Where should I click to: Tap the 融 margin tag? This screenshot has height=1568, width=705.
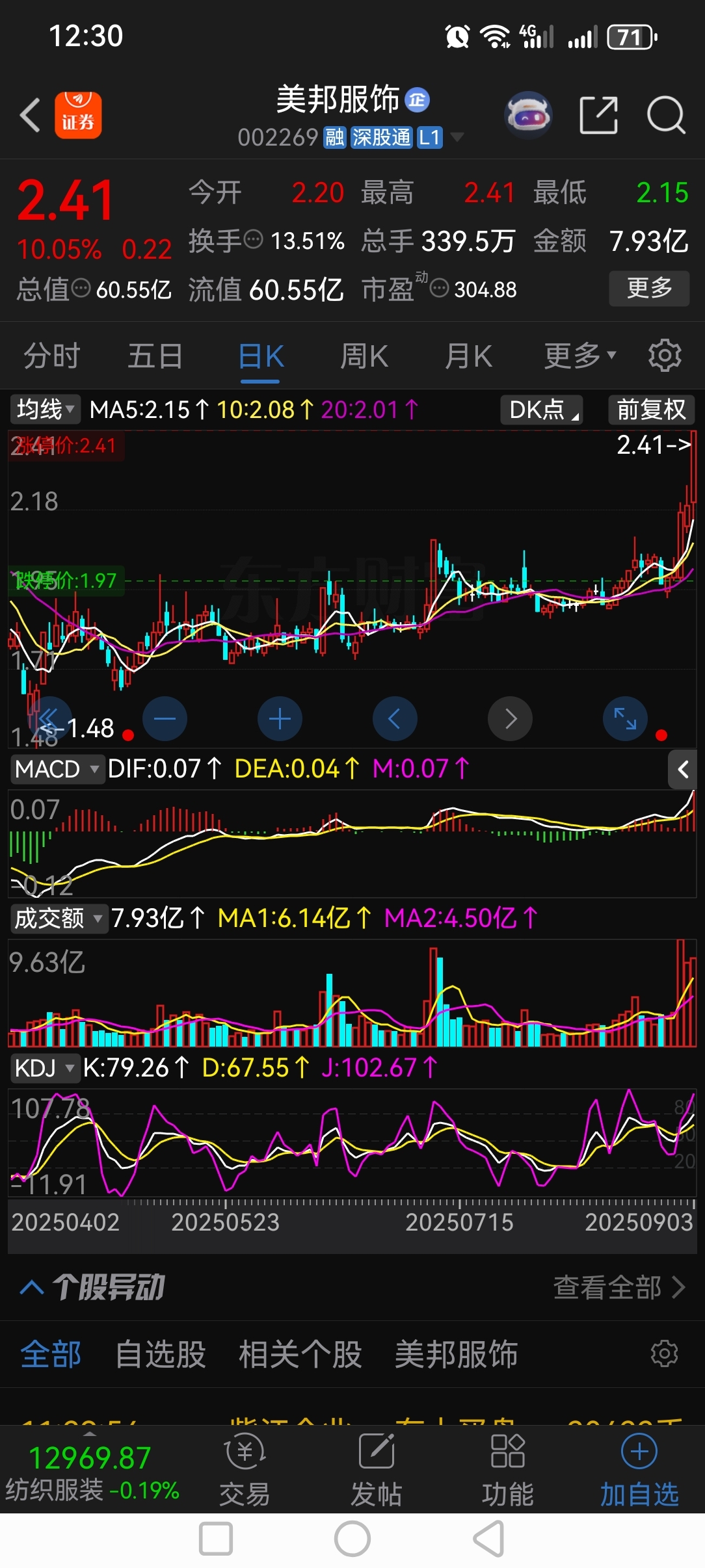point(335,137)
